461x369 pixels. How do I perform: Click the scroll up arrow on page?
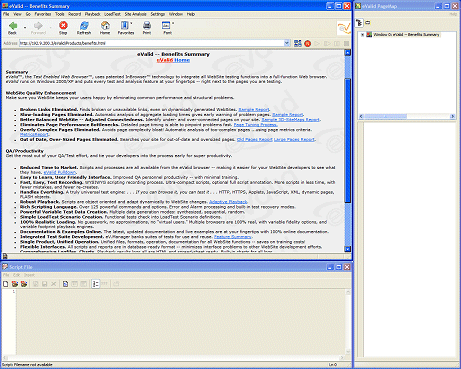tap(348, 53)
